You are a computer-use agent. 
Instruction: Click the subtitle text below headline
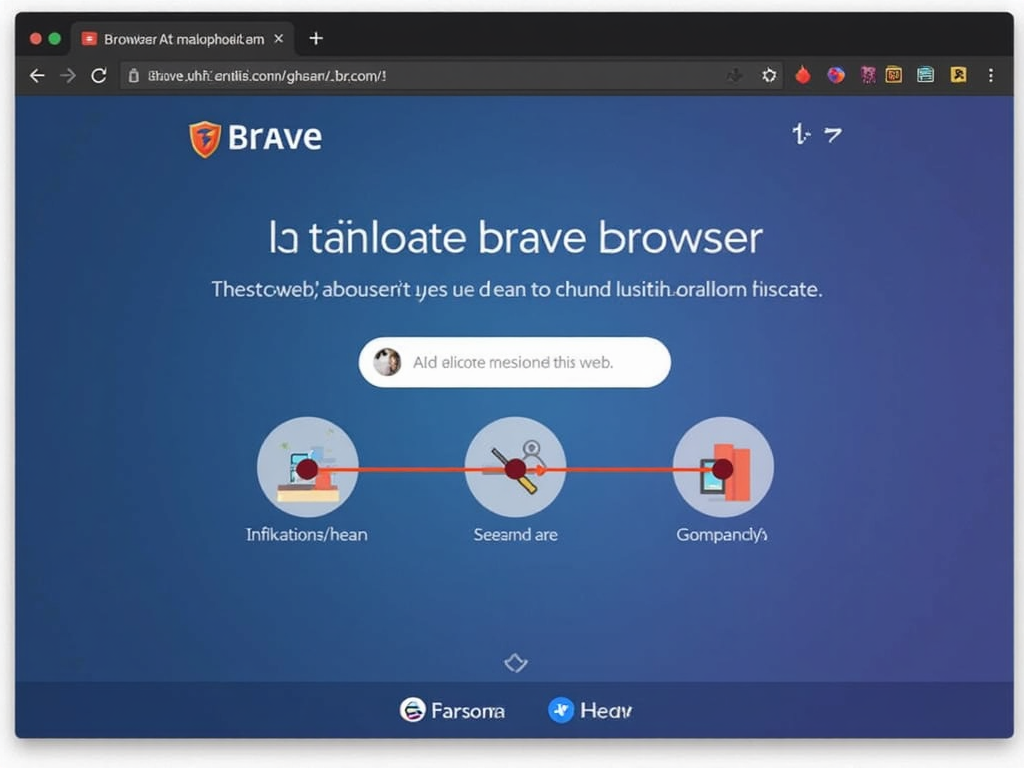coord(517,289)
